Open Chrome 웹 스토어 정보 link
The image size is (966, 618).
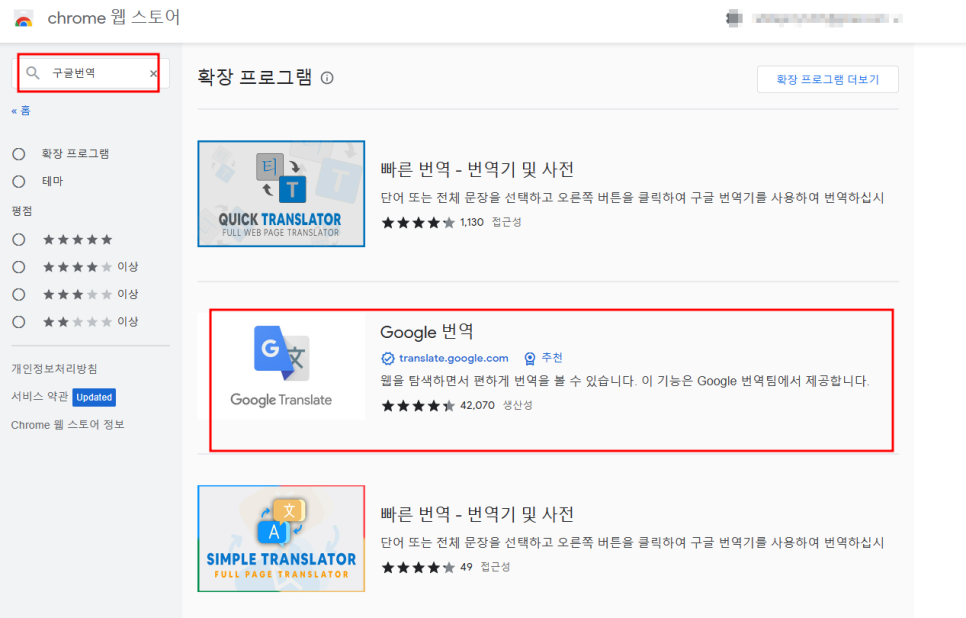[x=68, y=425]
